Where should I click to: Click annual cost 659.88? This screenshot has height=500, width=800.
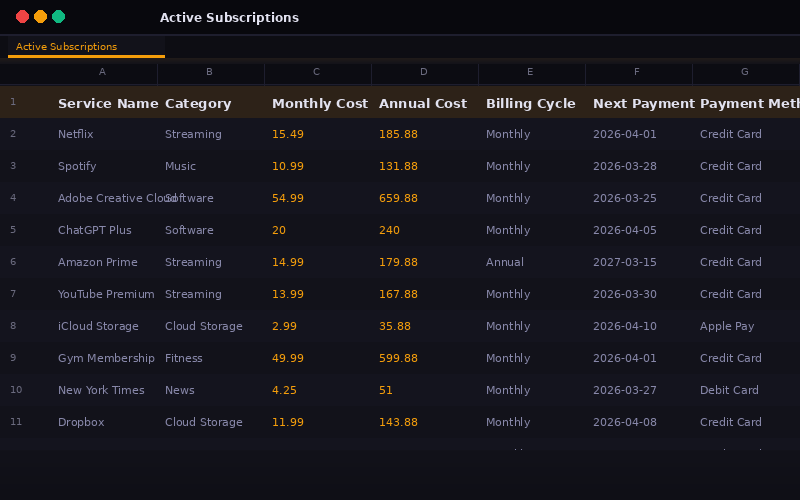point(425,198)
